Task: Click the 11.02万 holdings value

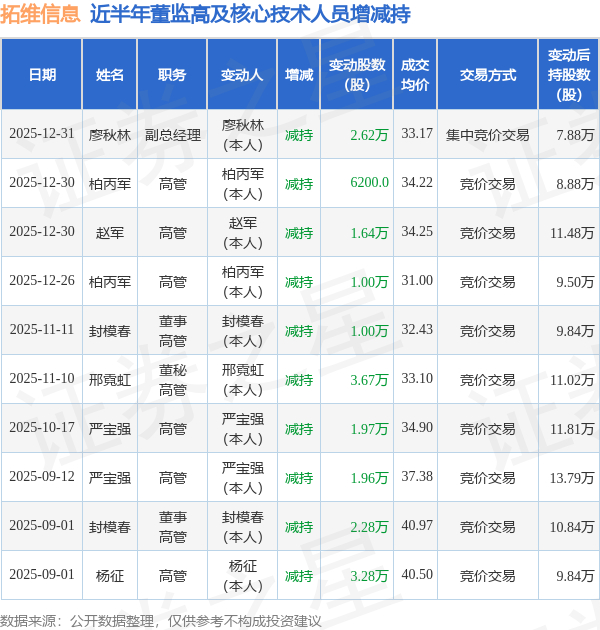Action: pyautogui.click(x=572, y=380)
